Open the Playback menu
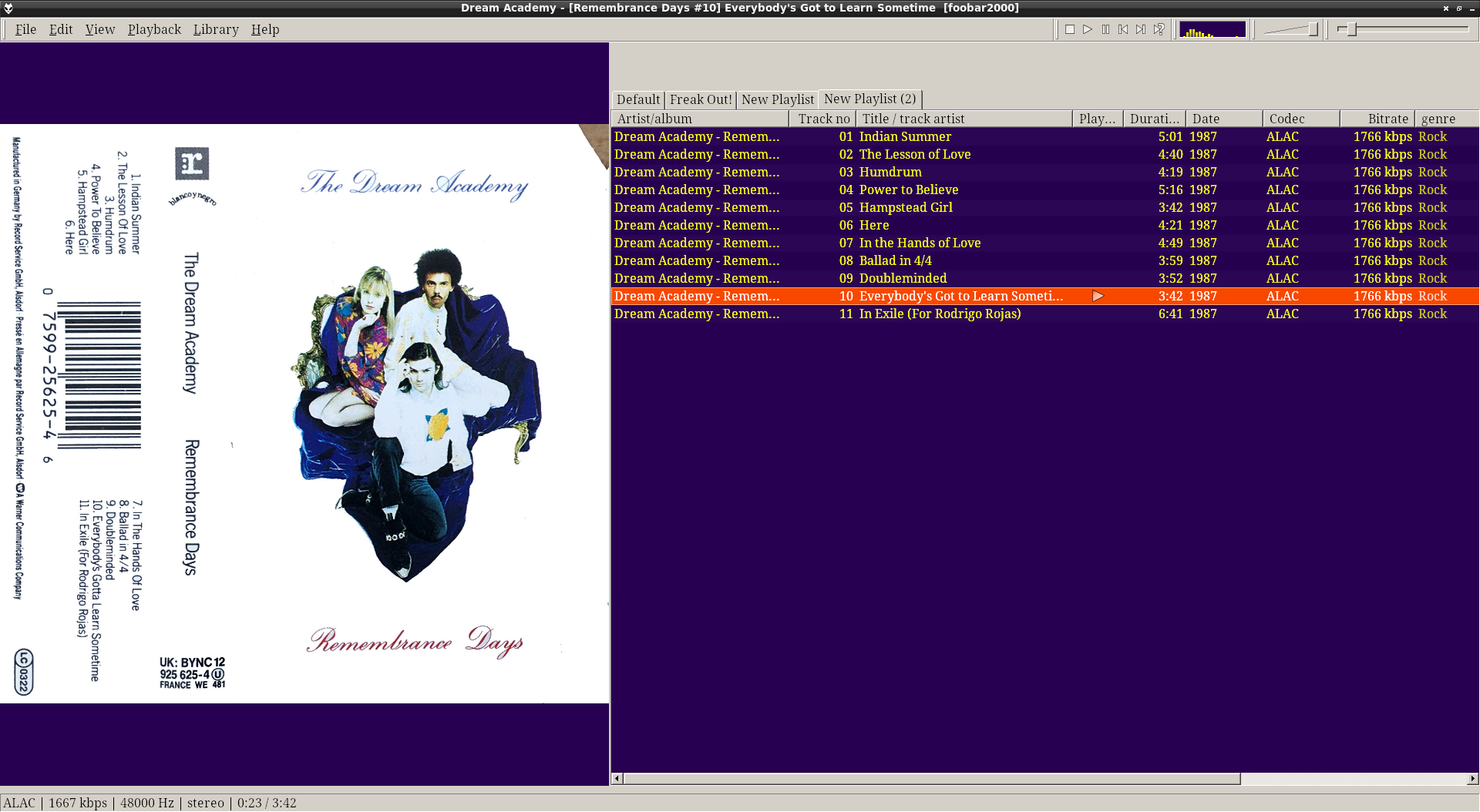The width and height of the screenshot is (1480, 812). tap(154, 29)
